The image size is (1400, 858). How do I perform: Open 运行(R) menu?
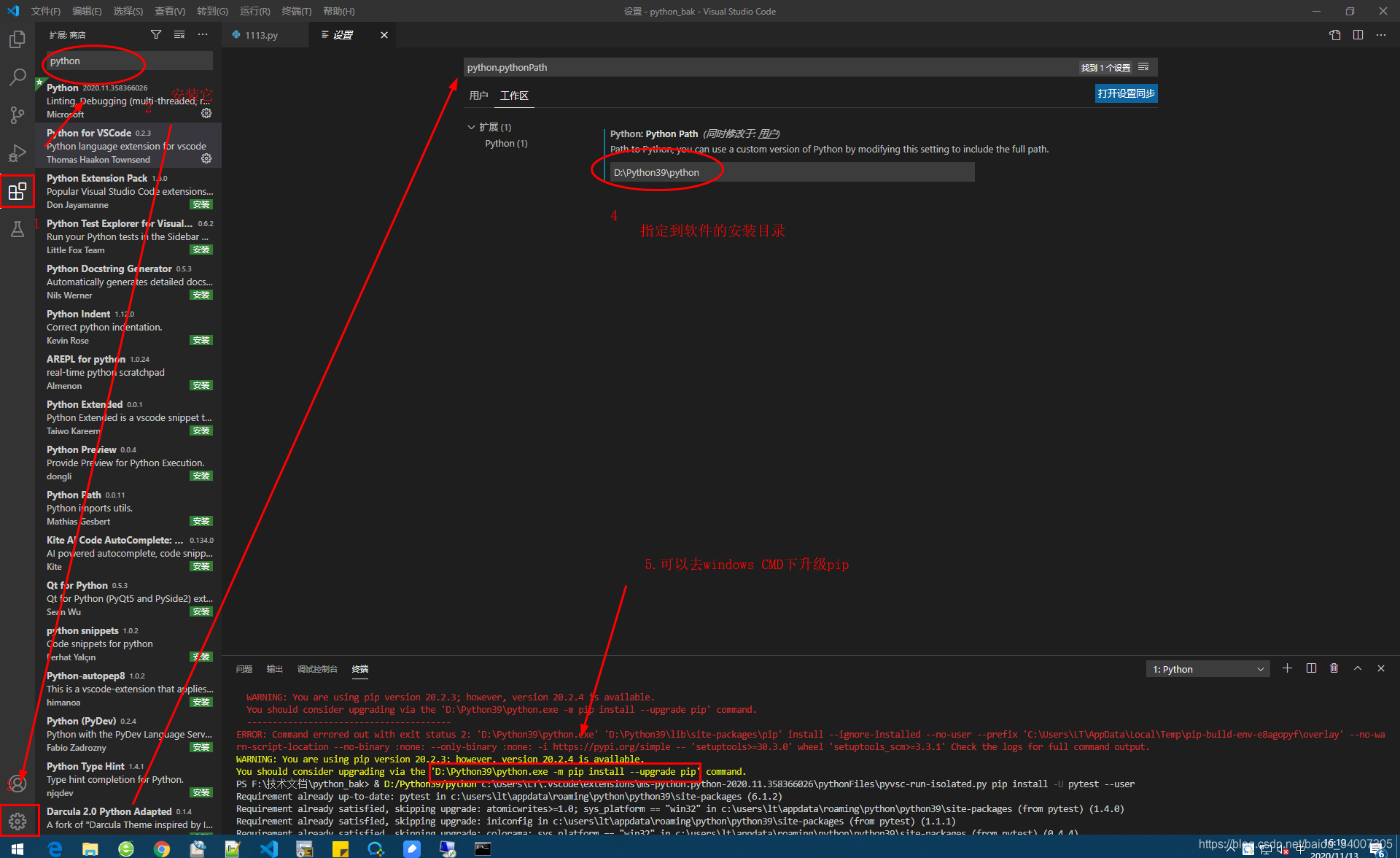coord(254,11)
